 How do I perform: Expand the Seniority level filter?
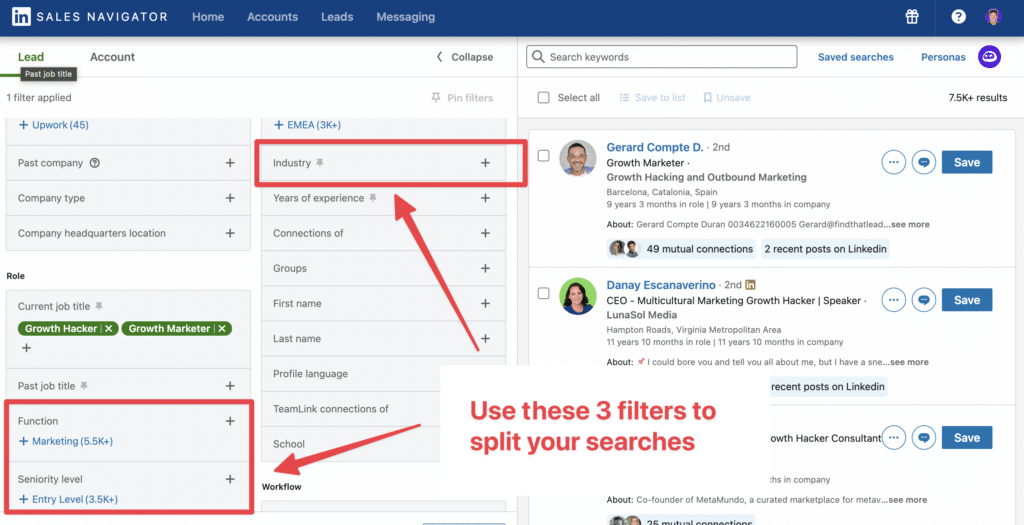pyautogui.click(x=230, y=479)
